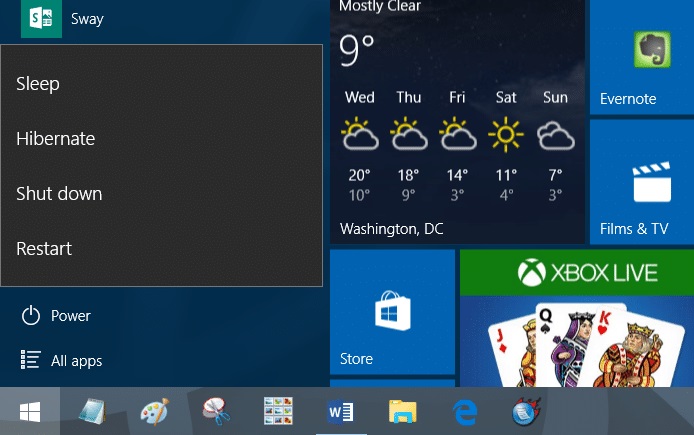
Task: Open the Notepad icon in the taskbar
Action: click(92, 411)
